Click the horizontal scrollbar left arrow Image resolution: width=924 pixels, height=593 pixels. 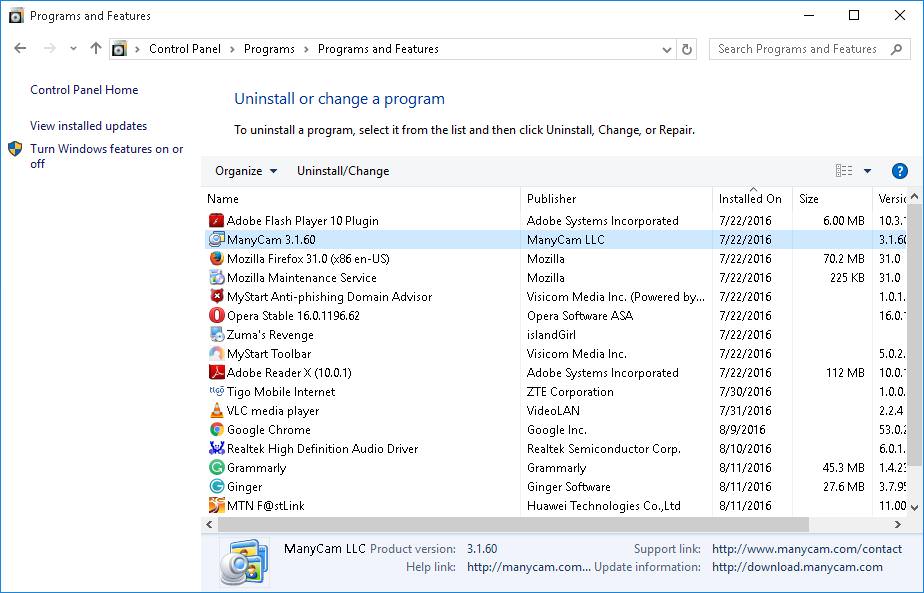(x=209, y=524)
